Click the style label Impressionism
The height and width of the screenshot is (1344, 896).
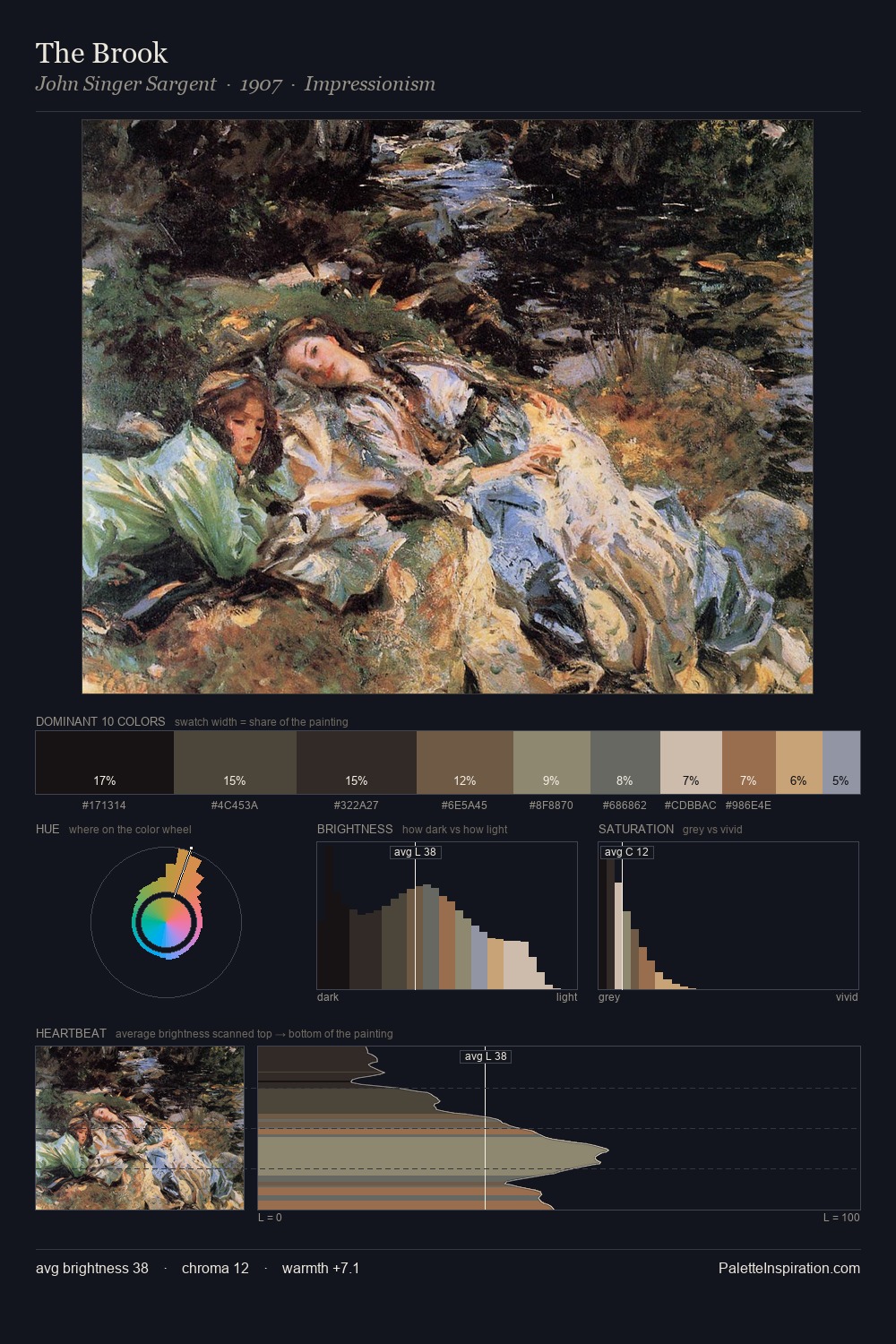[x=370, y=84]
